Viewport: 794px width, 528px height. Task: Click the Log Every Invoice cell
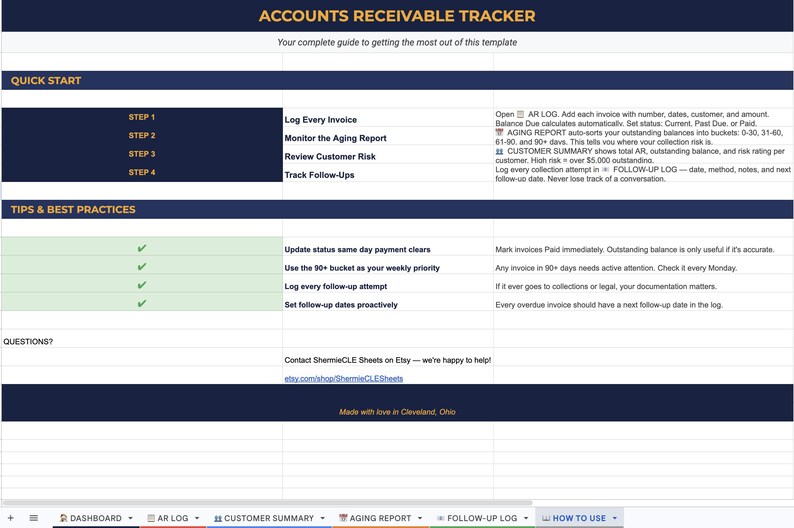[388, 119]
